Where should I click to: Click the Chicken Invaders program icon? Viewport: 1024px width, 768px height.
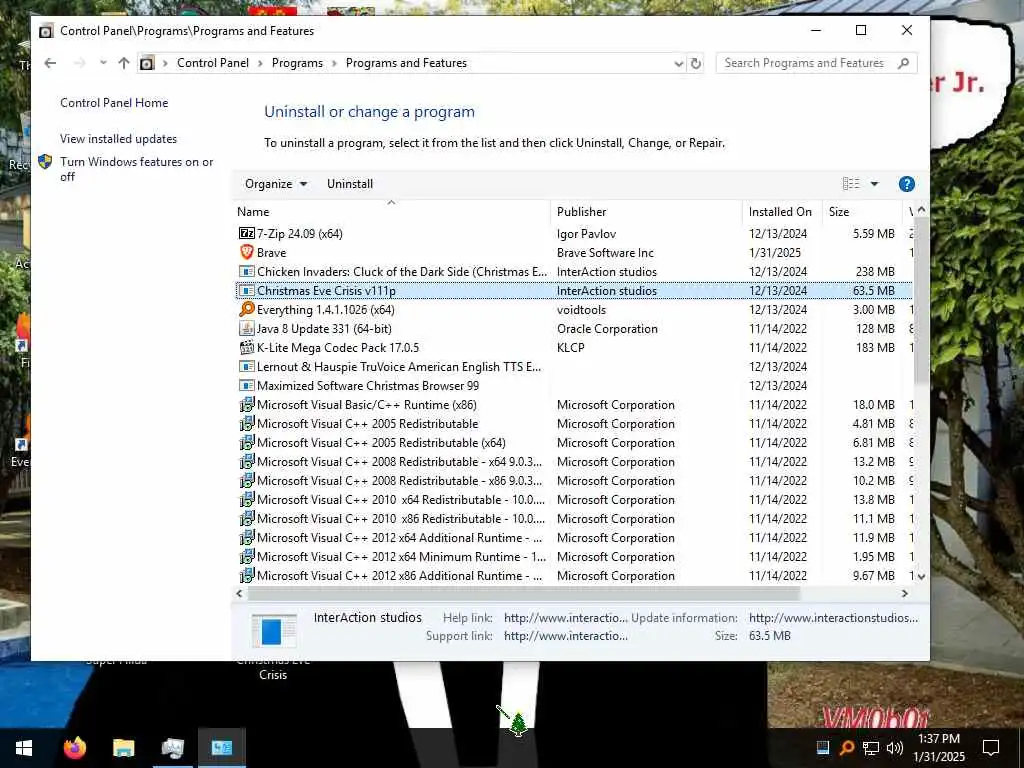pyautogui.click(x=246, y=271)
